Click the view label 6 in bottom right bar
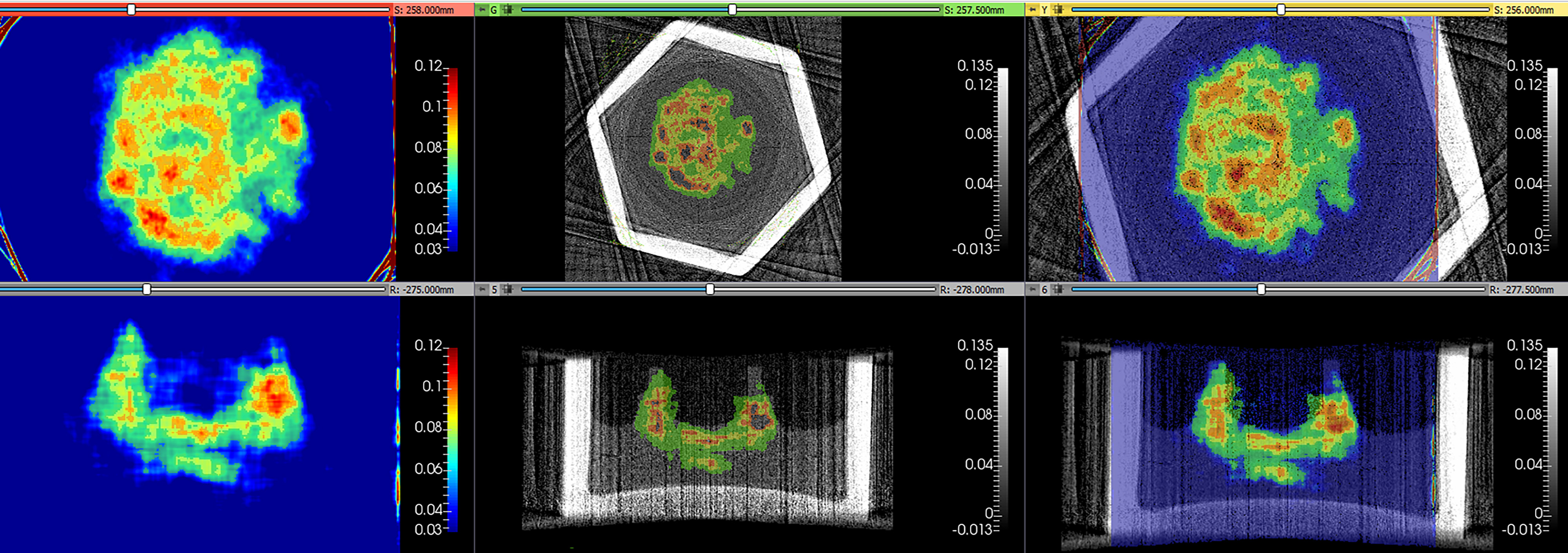 point(1045,290)
